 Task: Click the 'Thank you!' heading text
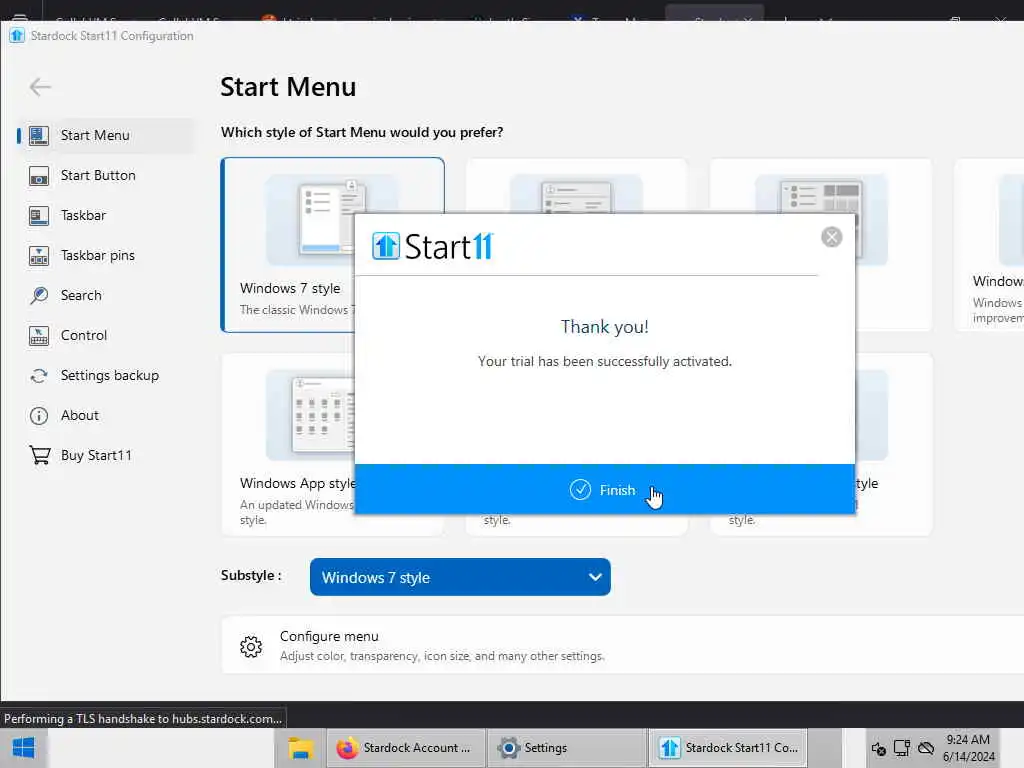tap(604, 327)
